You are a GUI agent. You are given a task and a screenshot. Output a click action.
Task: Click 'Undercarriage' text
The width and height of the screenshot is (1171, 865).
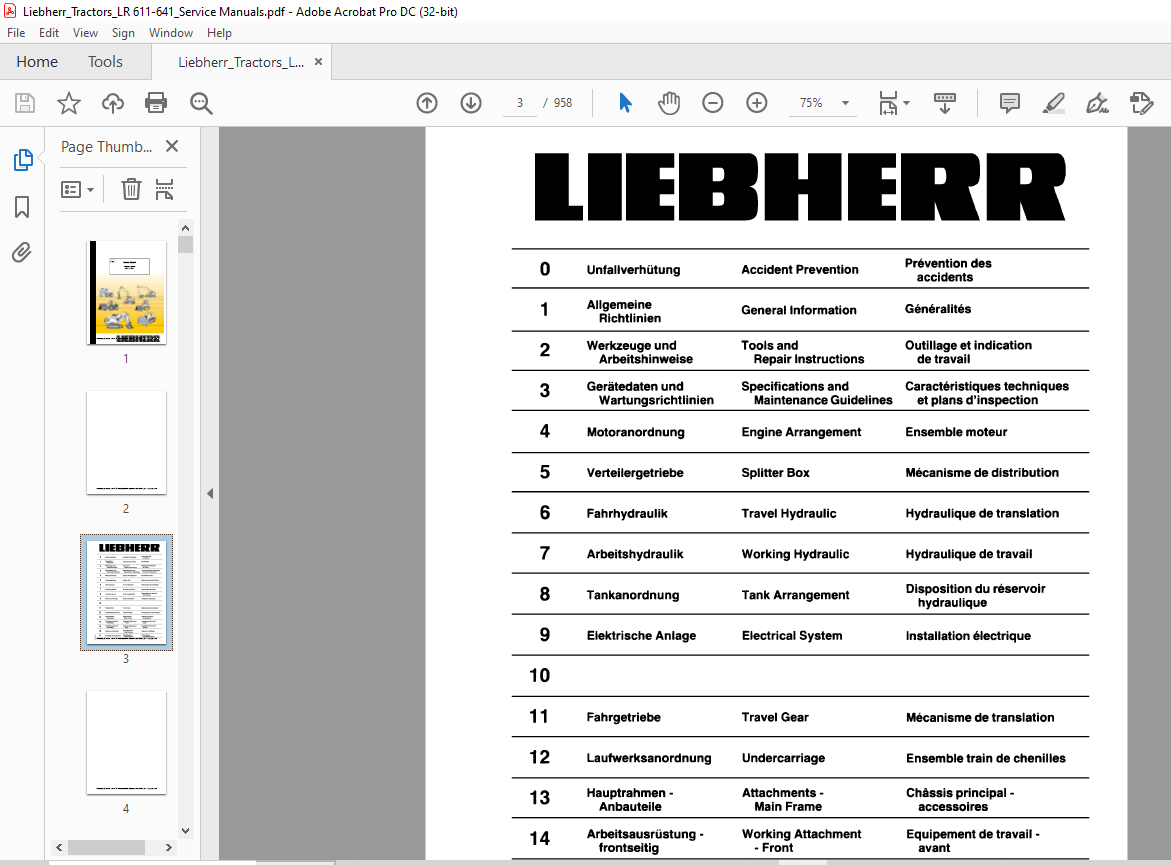[x=783, y=758]
